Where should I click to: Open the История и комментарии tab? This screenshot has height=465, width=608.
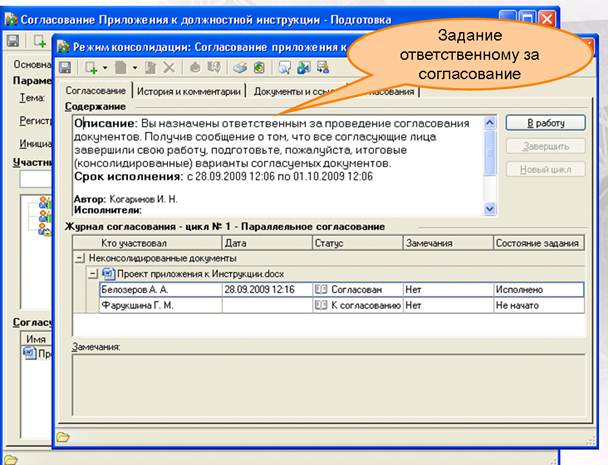tap(189, 92)
